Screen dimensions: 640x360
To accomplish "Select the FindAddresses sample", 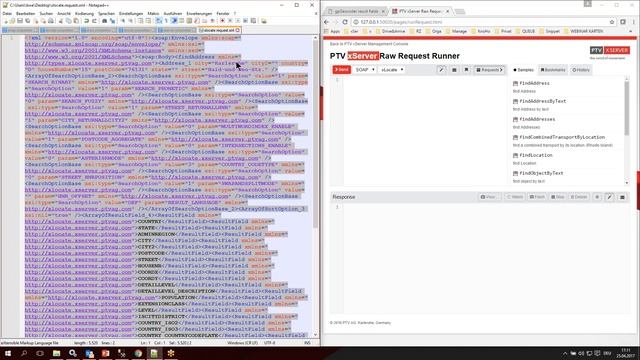I will [x=537, y=119].
